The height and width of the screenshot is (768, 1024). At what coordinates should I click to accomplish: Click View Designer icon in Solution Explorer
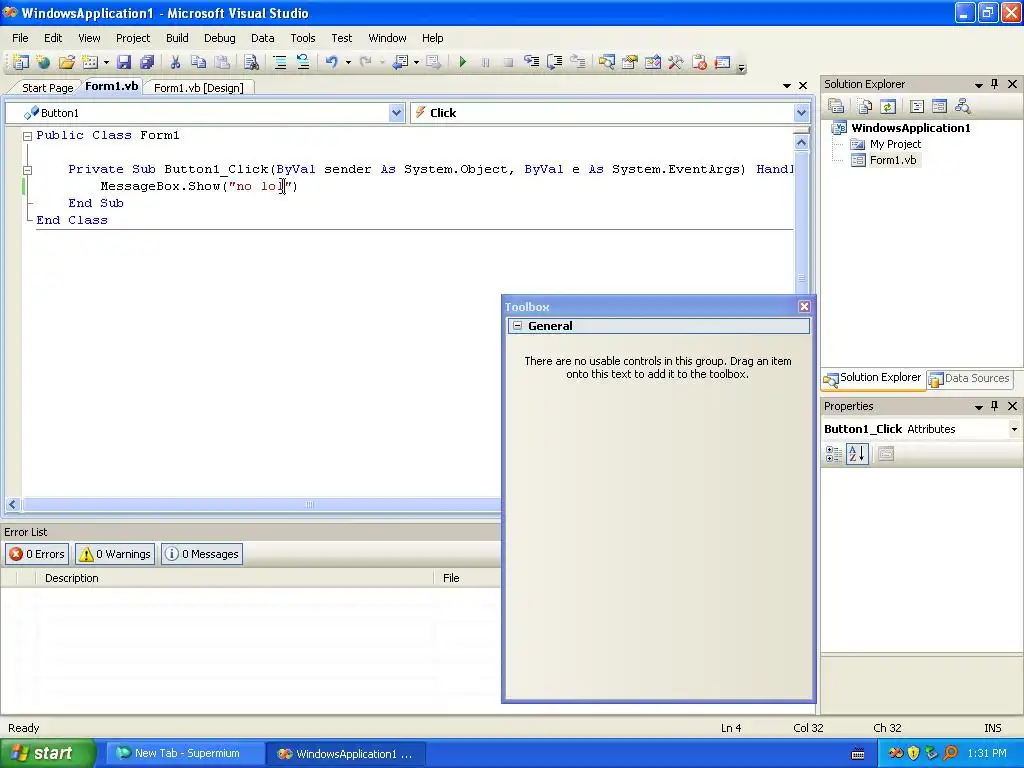click(939, 106)
